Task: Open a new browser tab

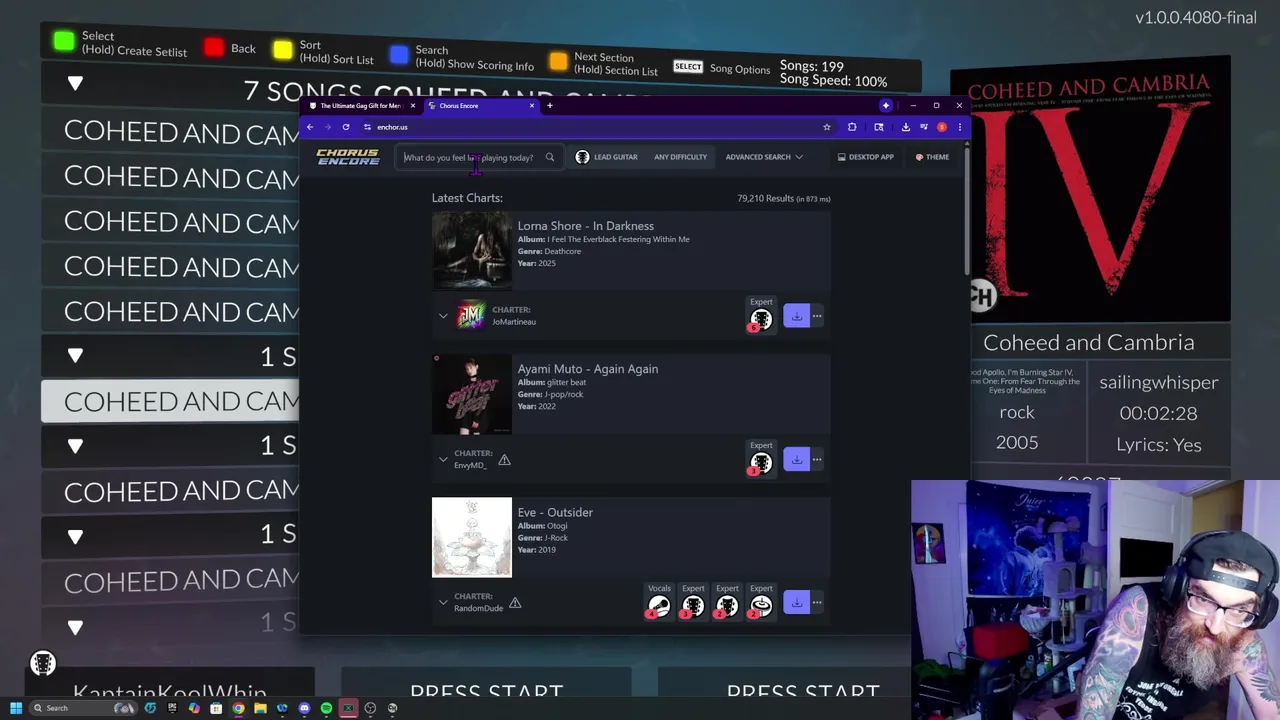Action: [549, 105]
